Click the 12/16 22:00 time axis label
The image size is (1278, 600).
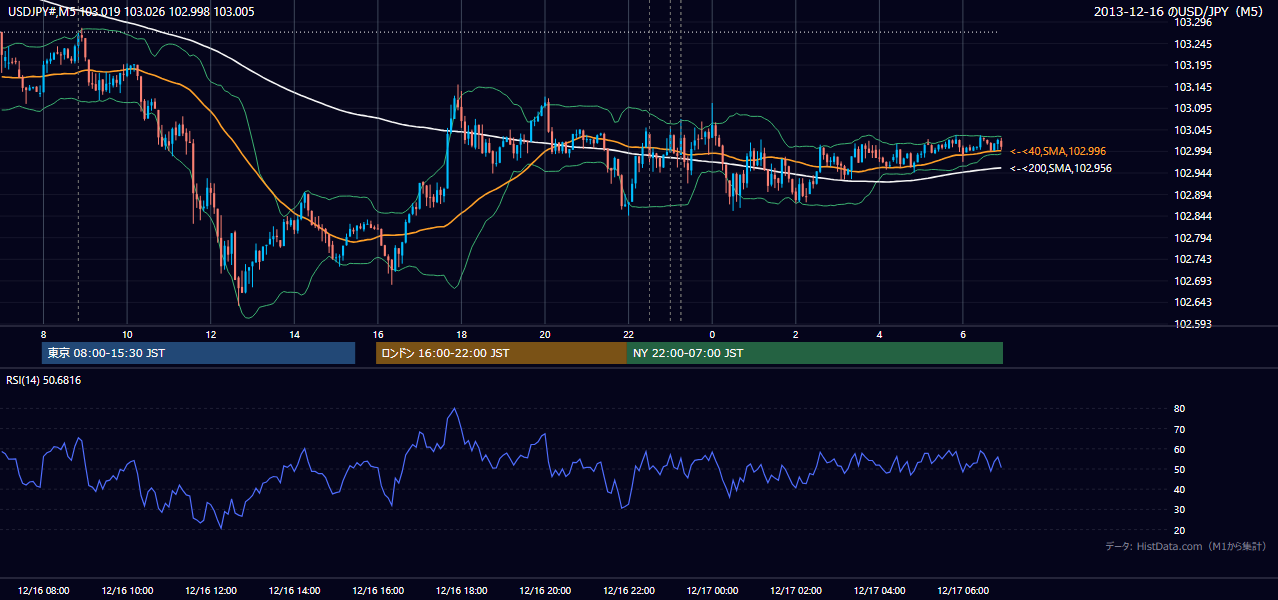[x=629, y=591]
